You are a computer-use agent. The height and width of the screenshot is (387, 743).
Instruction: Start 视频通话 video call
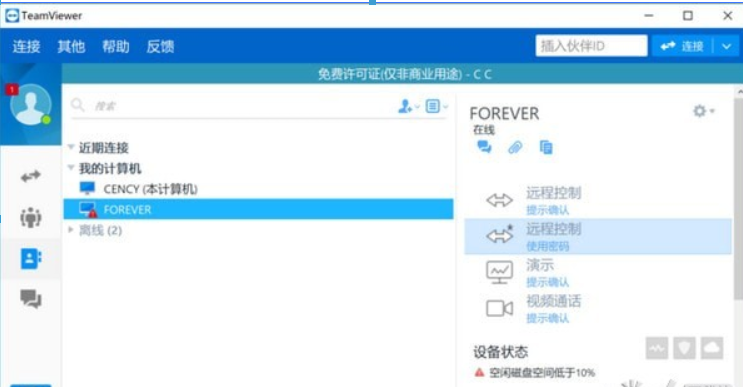point(598,308)
